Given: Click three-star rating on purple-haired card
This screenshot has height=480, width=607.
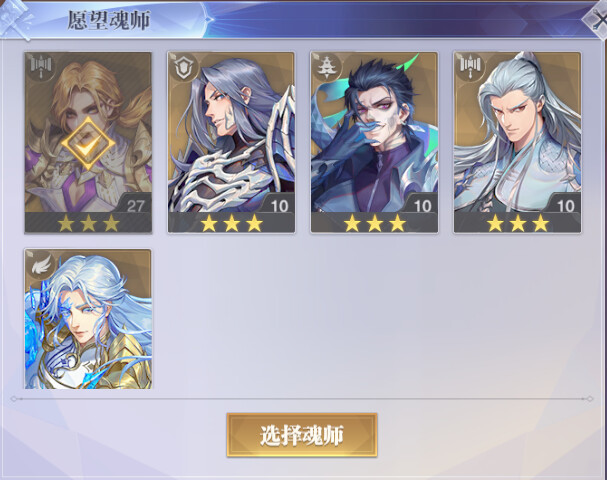Looking at the screenshot, I should tap(231, 223).
